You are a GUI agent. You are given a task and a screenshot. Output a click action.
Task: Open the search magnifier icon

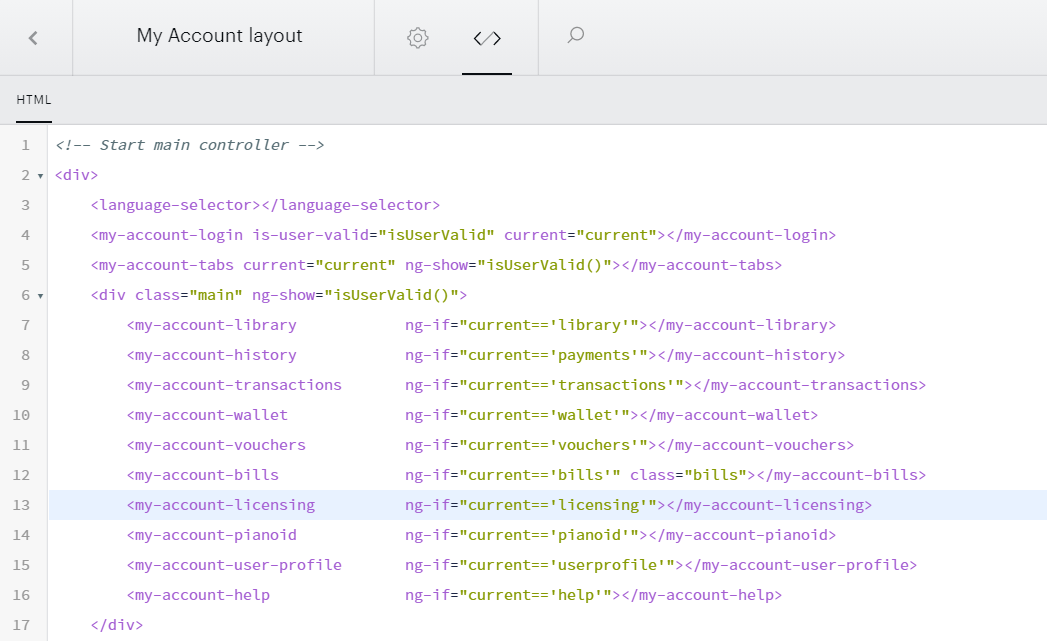click(x=576, y=35)
